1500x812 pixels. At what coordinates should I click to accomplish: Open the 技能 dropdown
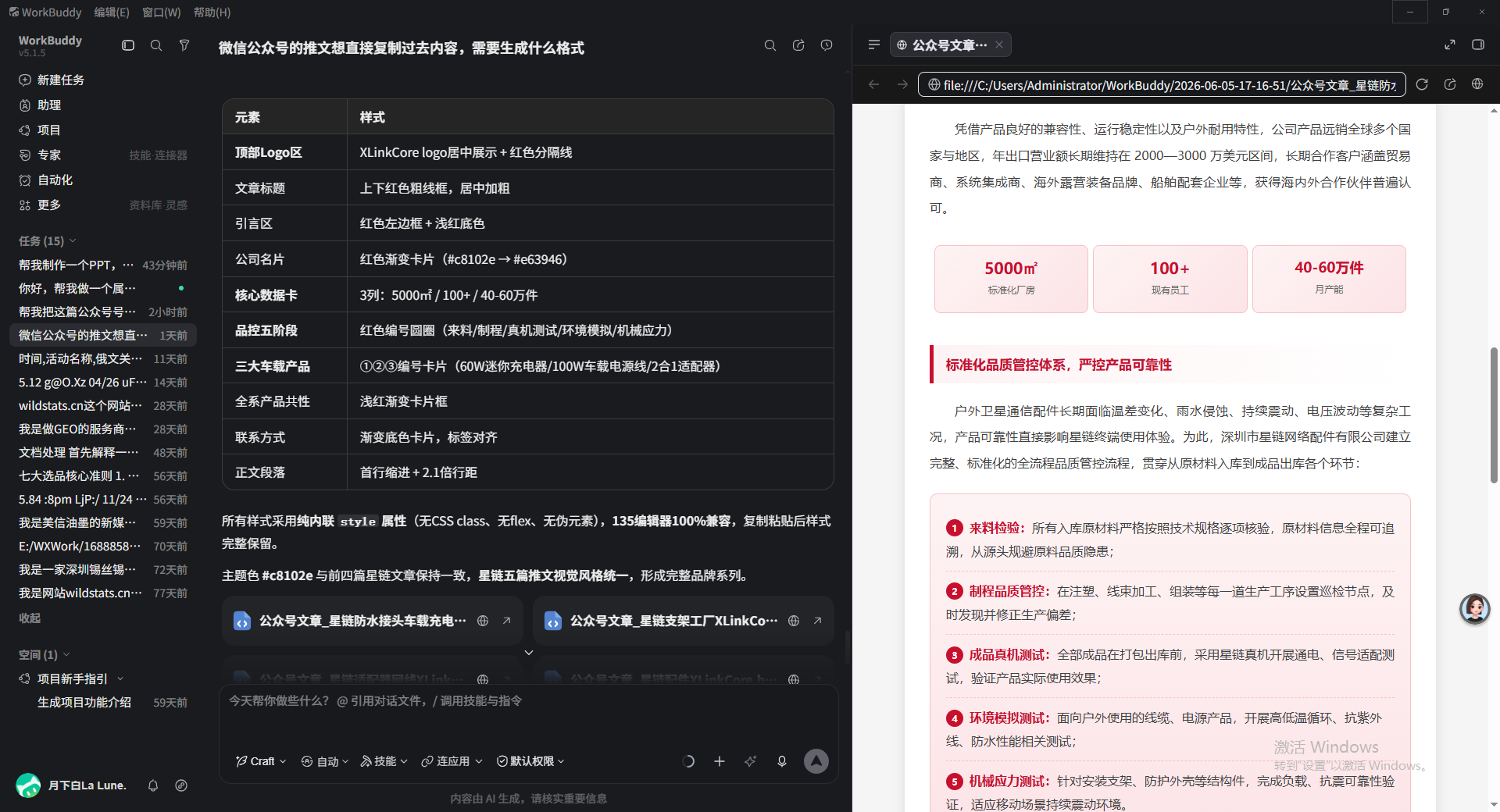click(x=384, y=761)
